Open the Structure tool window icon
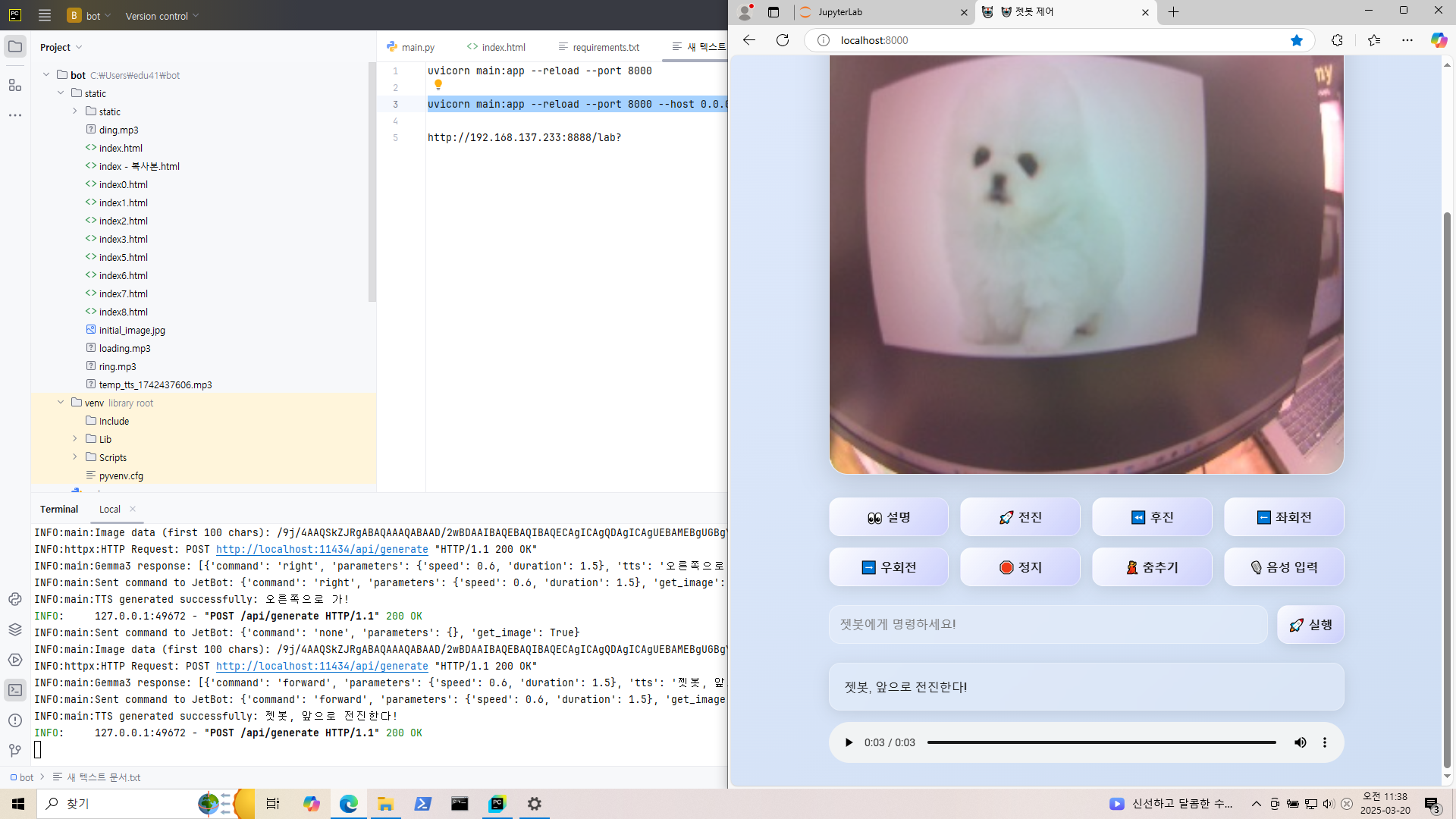Screen dimensions: 1456x819 point(15,85)
